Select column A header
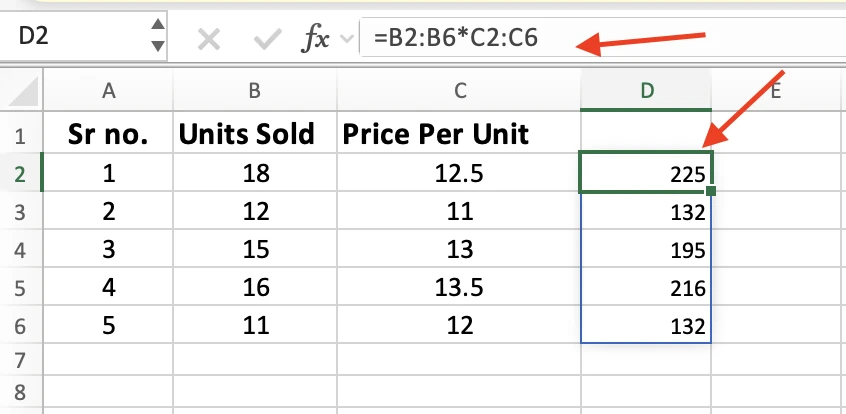The height and width of the screenshot is (414, 846). click(x=108, y=91)
